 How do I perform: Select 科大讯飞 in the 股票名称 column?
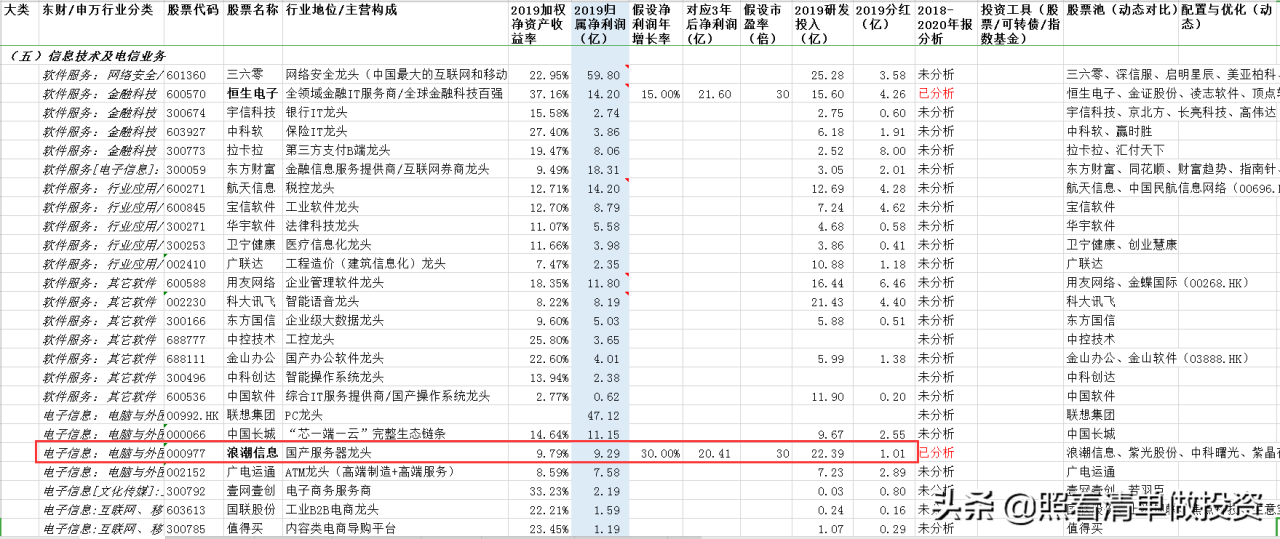coord(252,301)
